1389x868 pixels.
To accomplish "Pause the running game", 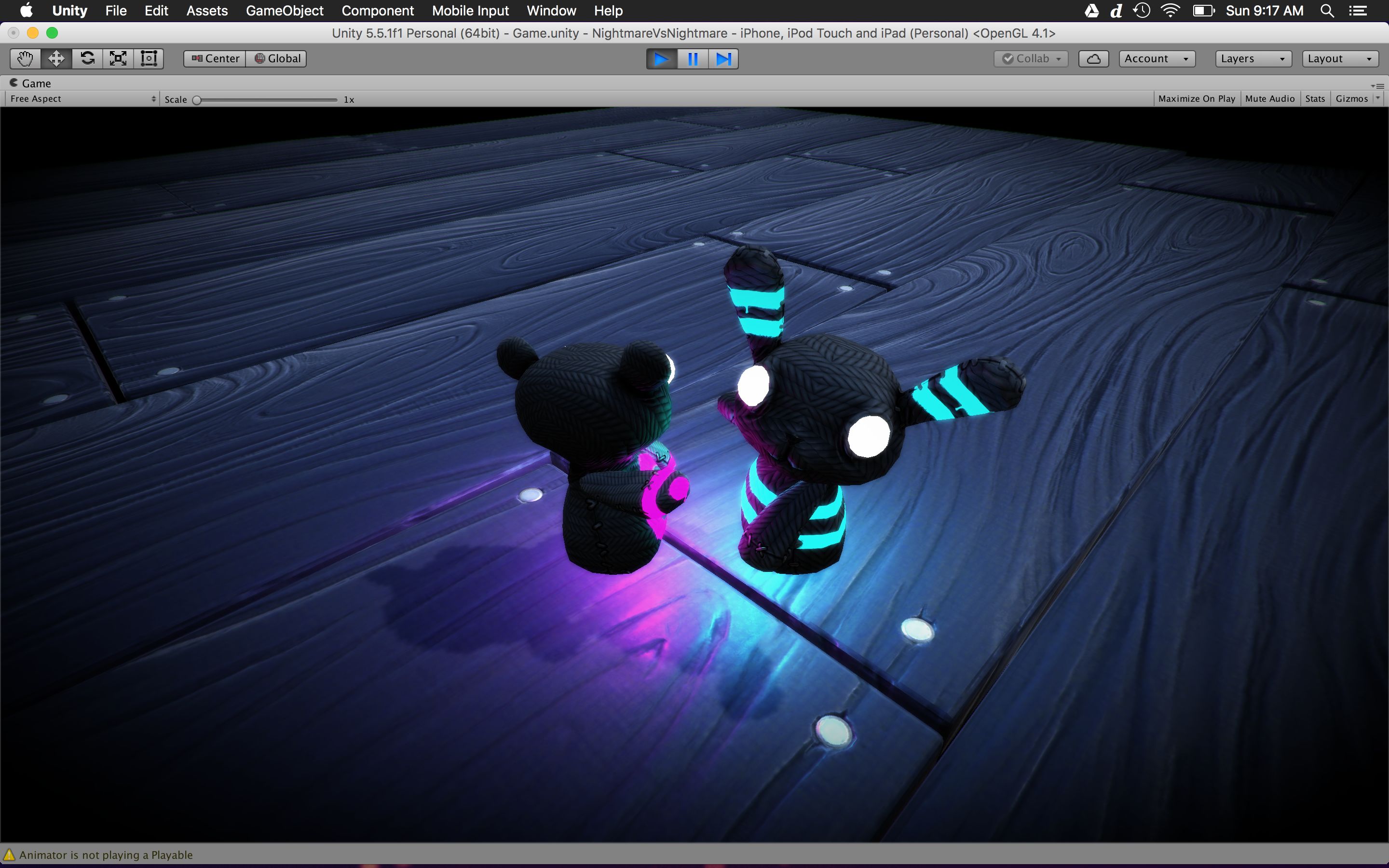I will 693,58.
